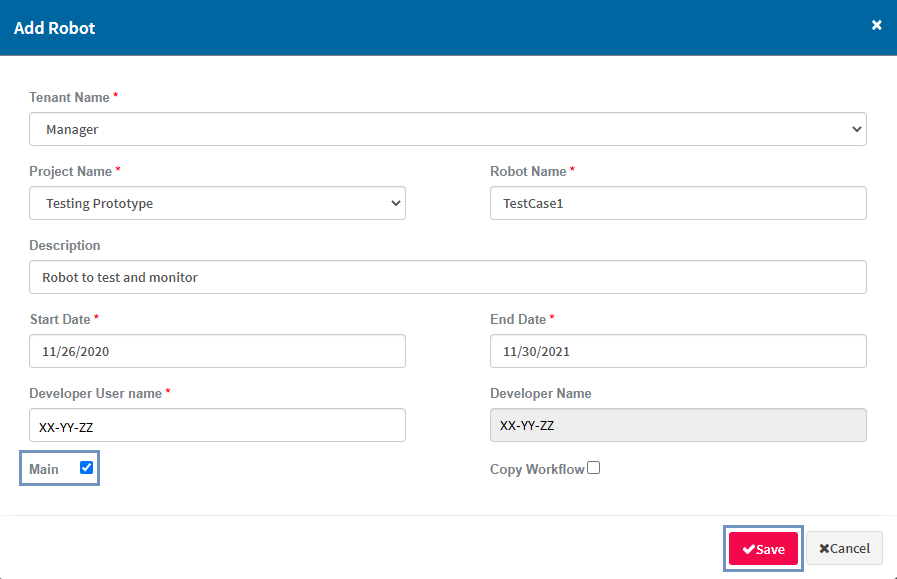Save the new robot
This screenshot has height=579, width=897.
pos(763,549)
